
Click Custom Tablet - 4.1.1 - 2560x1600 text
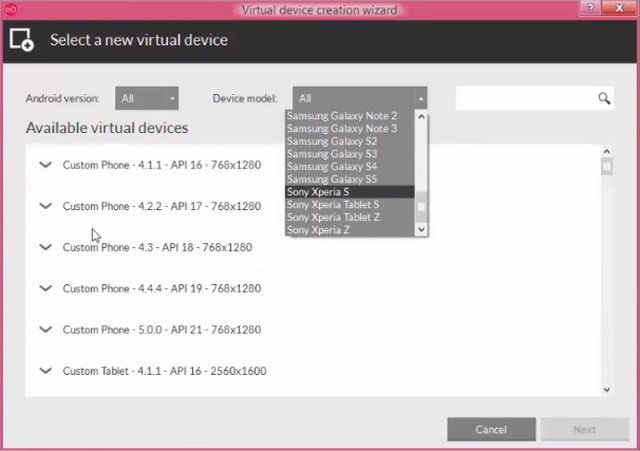pyautogui.click(x=164, y=371)
